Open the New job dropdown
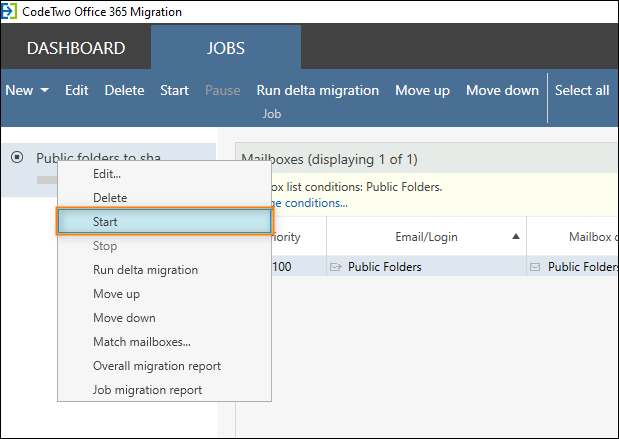The width and height of the screenshot is (619, 439). pyautogui.click(x=27, y=90)
